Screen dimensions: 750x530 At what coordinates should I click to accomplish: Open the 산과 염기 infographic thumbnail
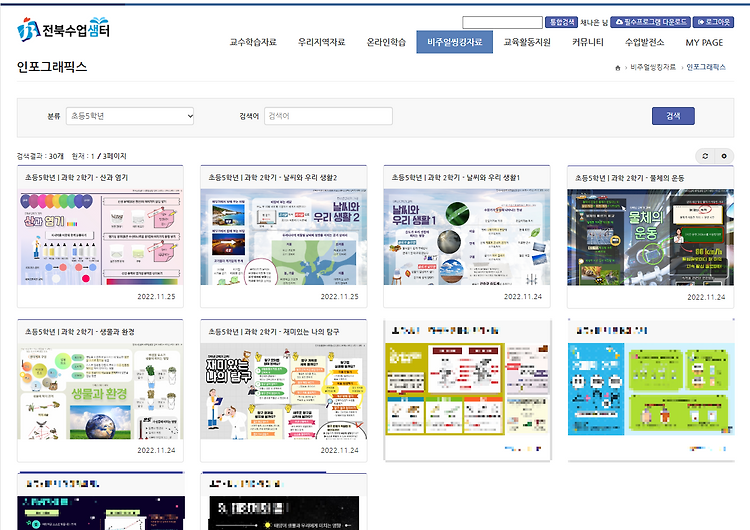click(100, 237)
